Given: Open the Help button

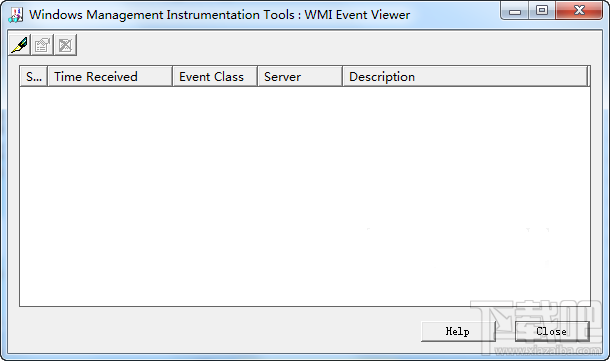Looking at the screenshot, I should click(x=458, y=331).
